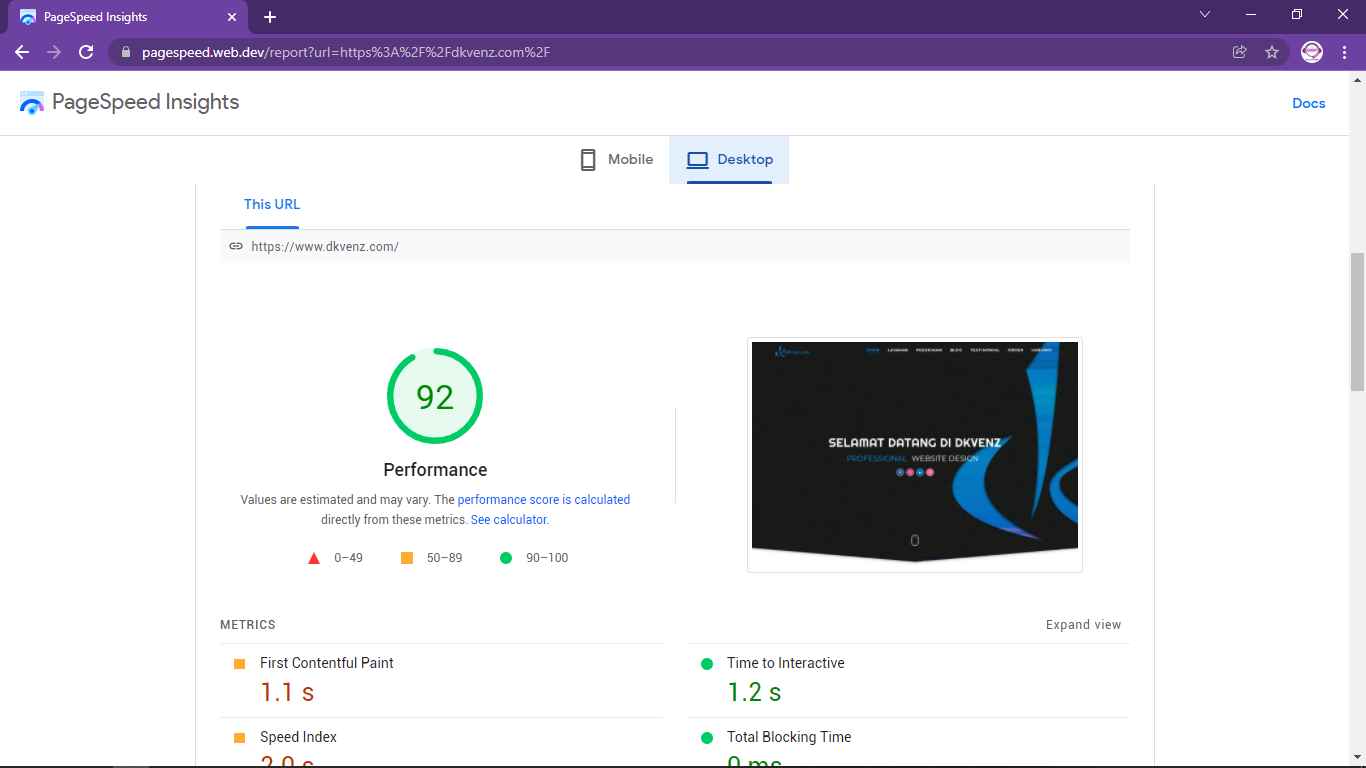This screenshot has height=768, width=1366.
Task: Open the Docs link
Action: click(x=1308, y=103)
